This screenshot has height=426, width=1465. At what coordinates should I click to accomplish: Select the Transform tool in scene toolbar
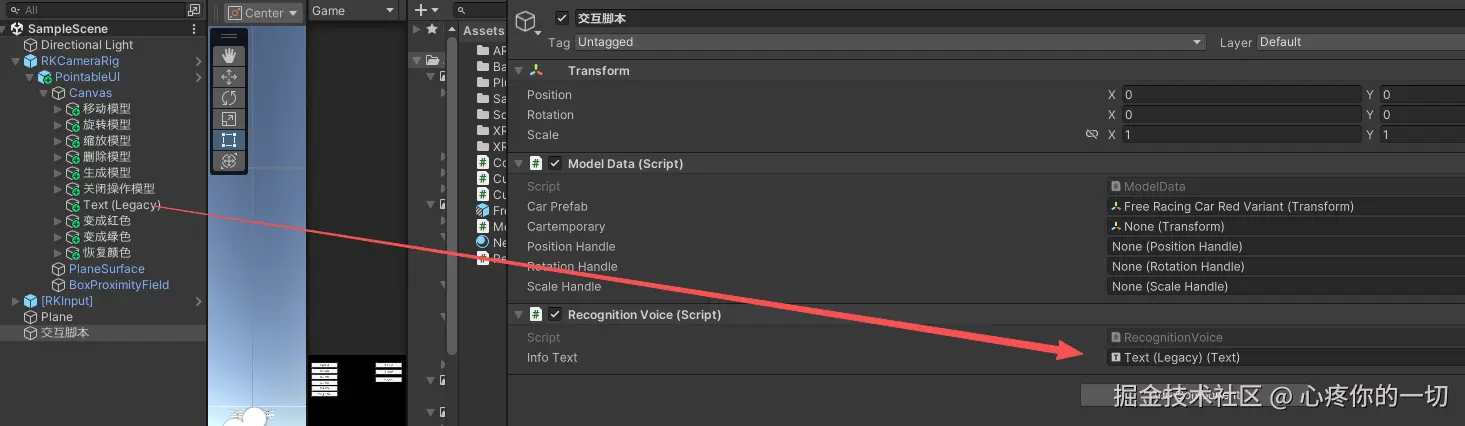coord(229,161)
